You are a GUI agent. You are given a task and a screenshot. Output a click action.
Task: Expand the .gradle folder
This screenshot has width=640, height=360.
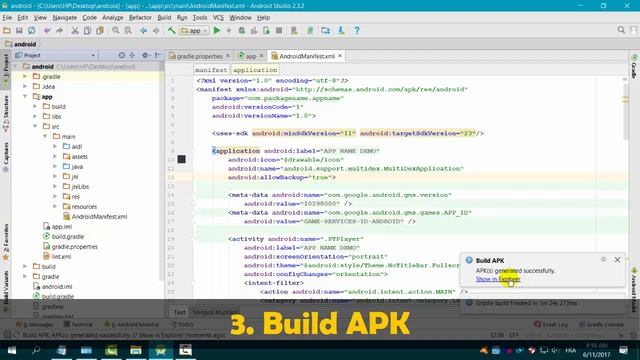(x=25, y=76)
